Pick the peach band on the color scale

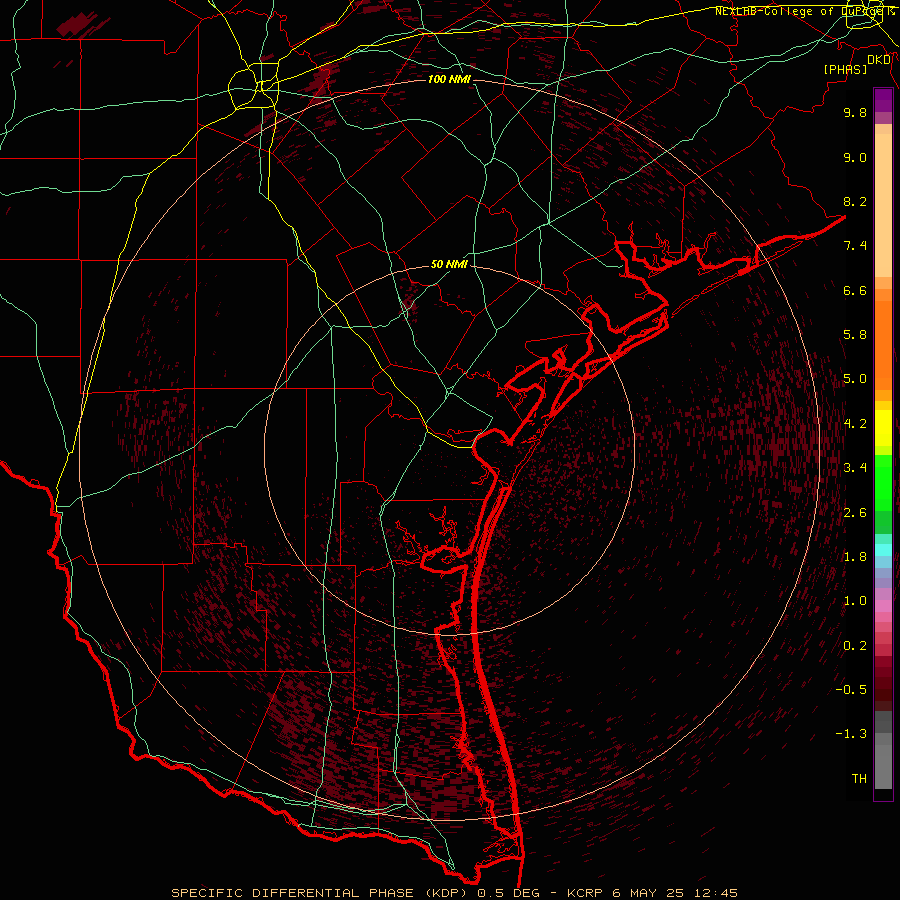(x=883, y=205)
